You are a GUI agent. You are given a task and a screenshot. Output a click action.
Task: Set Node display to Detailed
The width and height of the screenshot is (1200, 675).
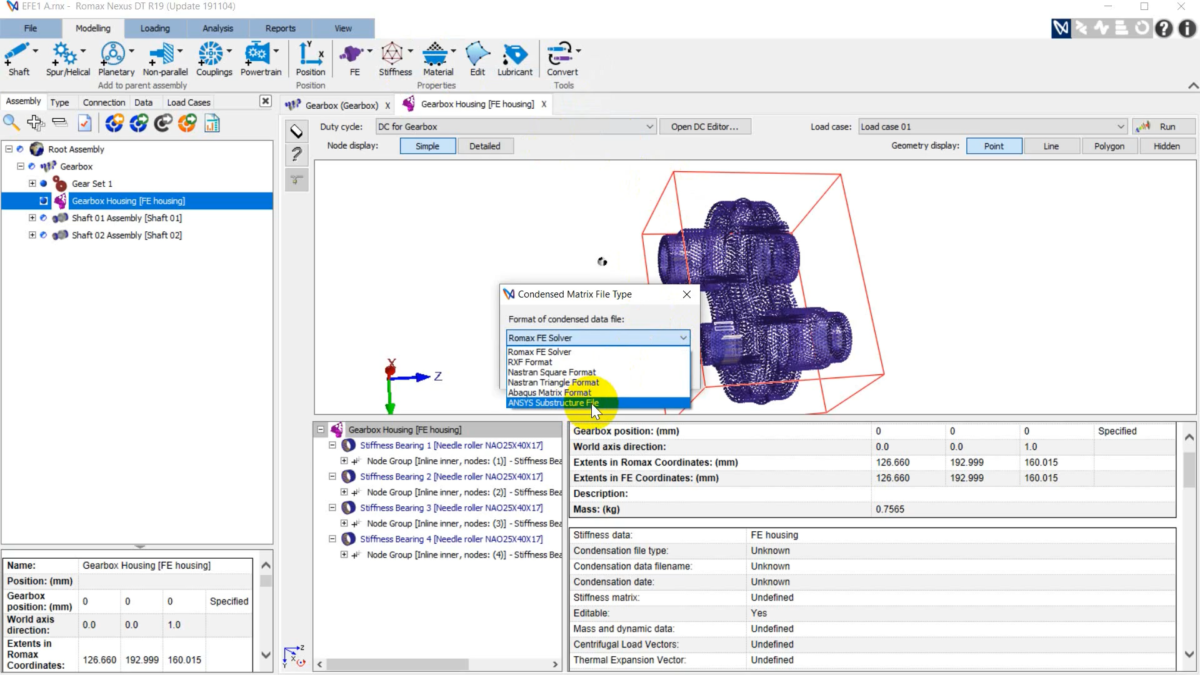click(485, 146)
